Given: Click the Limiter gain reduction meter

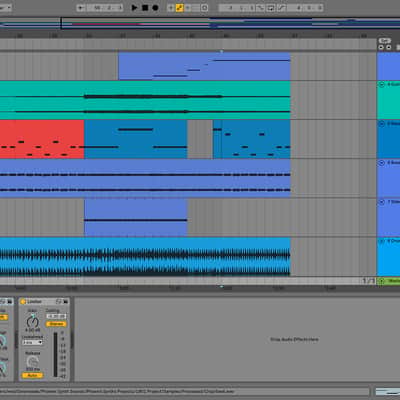Looking at the screenshot, I should point(55,354).
